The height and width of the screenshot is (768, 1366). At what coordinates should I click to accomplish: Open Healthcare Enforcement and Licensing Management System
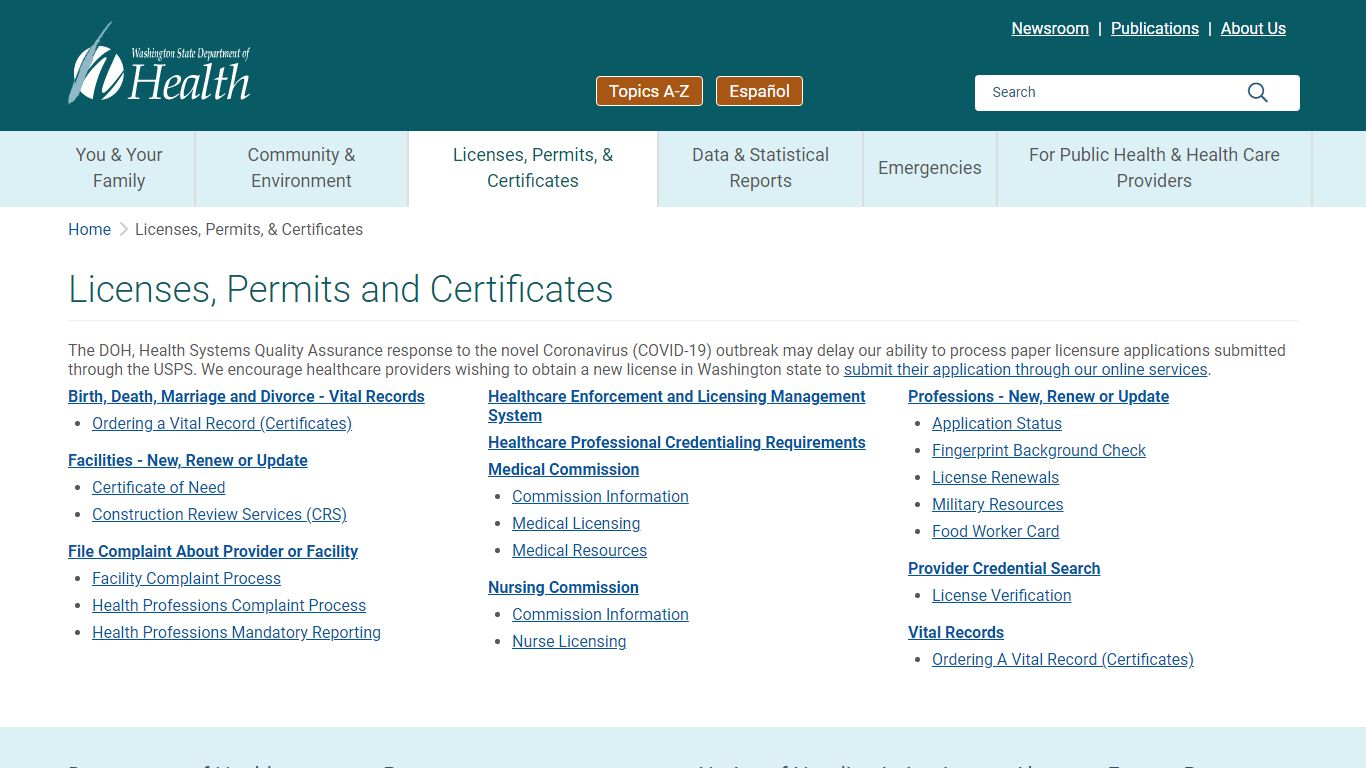click(x=677, y=406)
